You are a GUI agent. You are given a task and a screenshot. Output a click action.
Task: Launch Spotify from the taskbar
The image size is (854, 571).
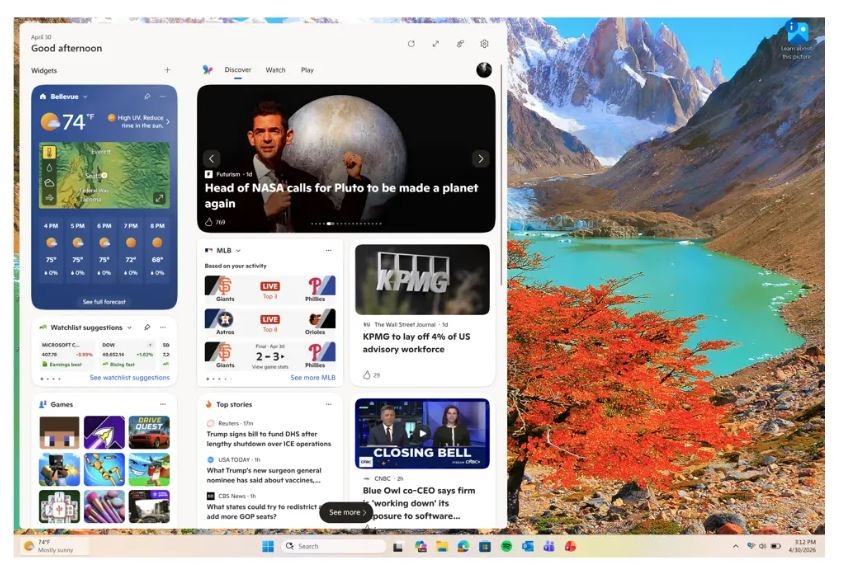pyautogui.click(x=506, y=546)
